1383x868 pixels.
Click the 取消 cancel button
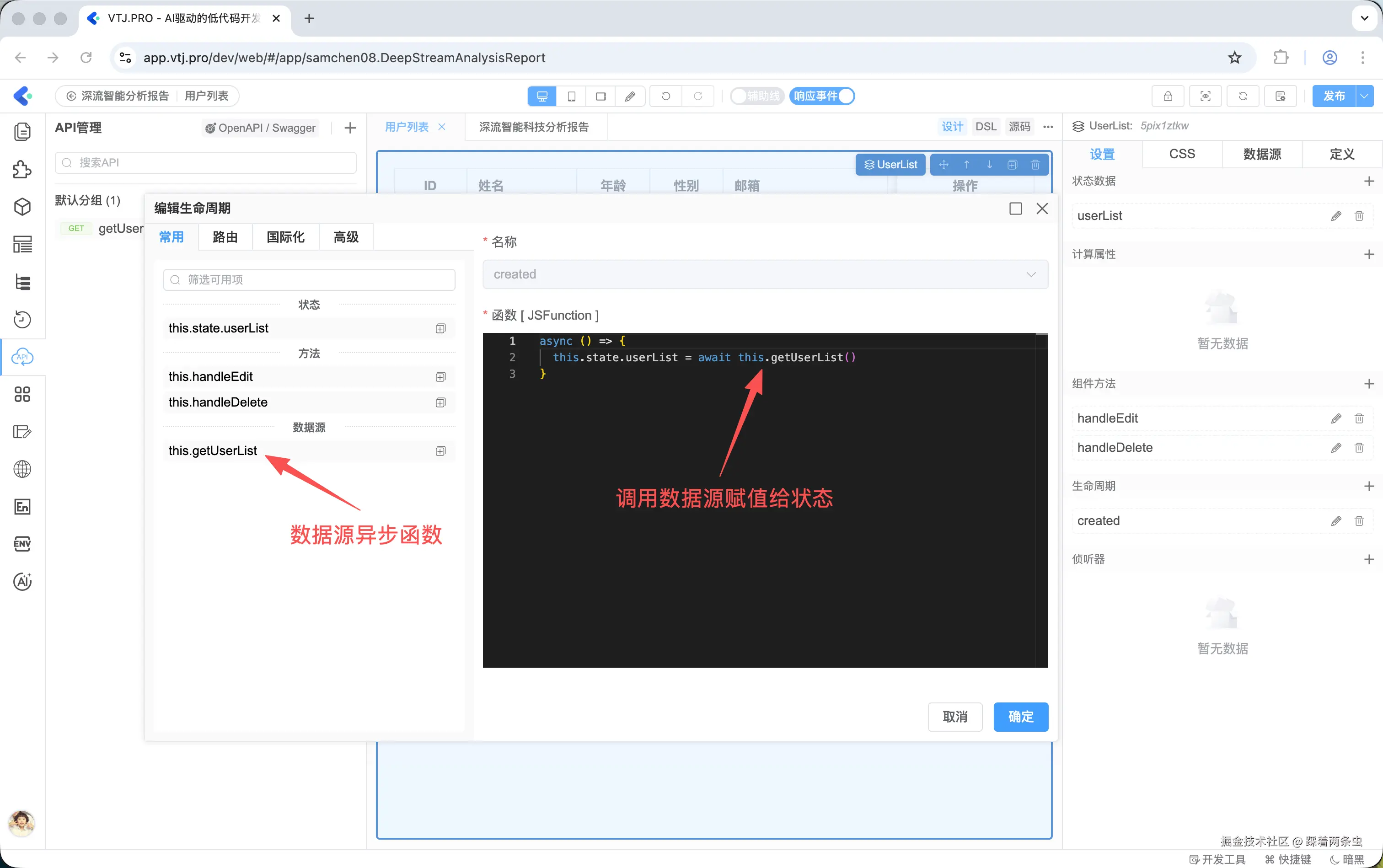pos(955,717)
